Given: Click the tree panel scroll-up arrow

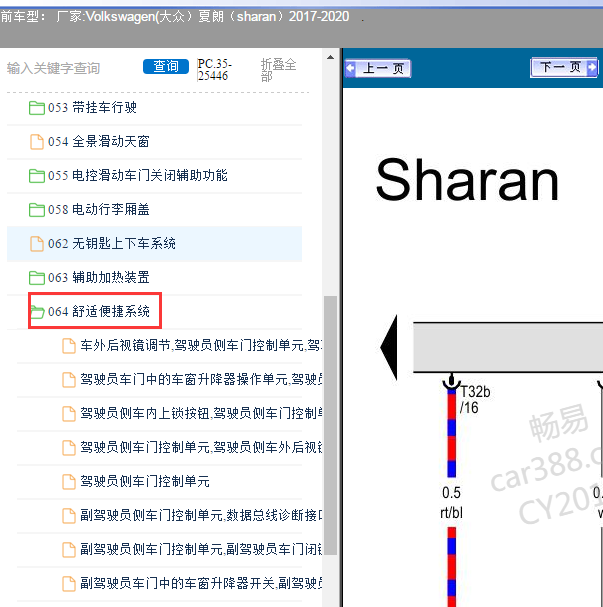Looking at the screenshot, I should pos(330,57).
